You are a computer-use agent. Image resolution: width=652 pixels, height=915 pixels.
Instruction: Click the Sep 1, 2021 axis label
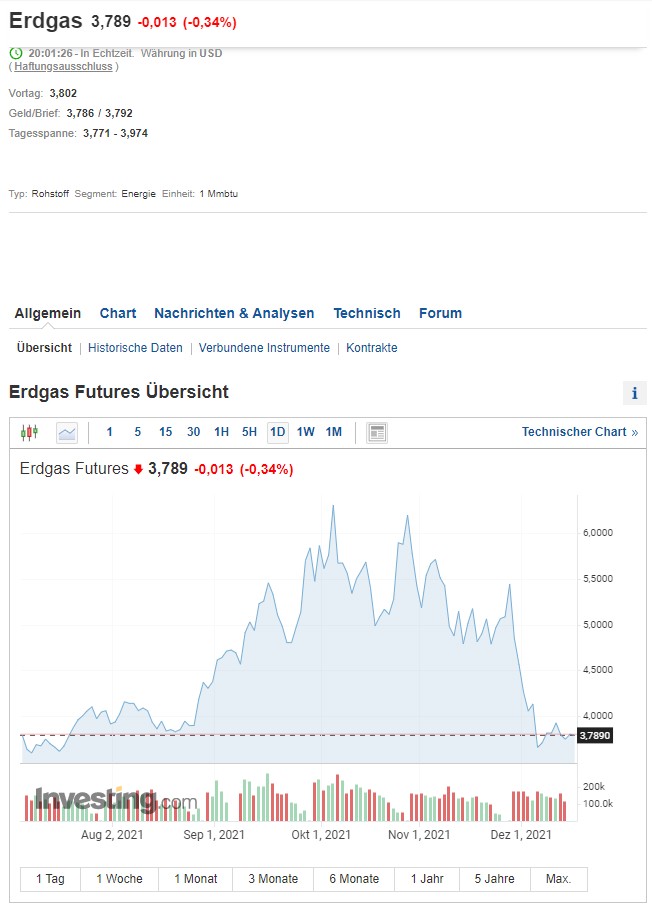pos(214,834)
